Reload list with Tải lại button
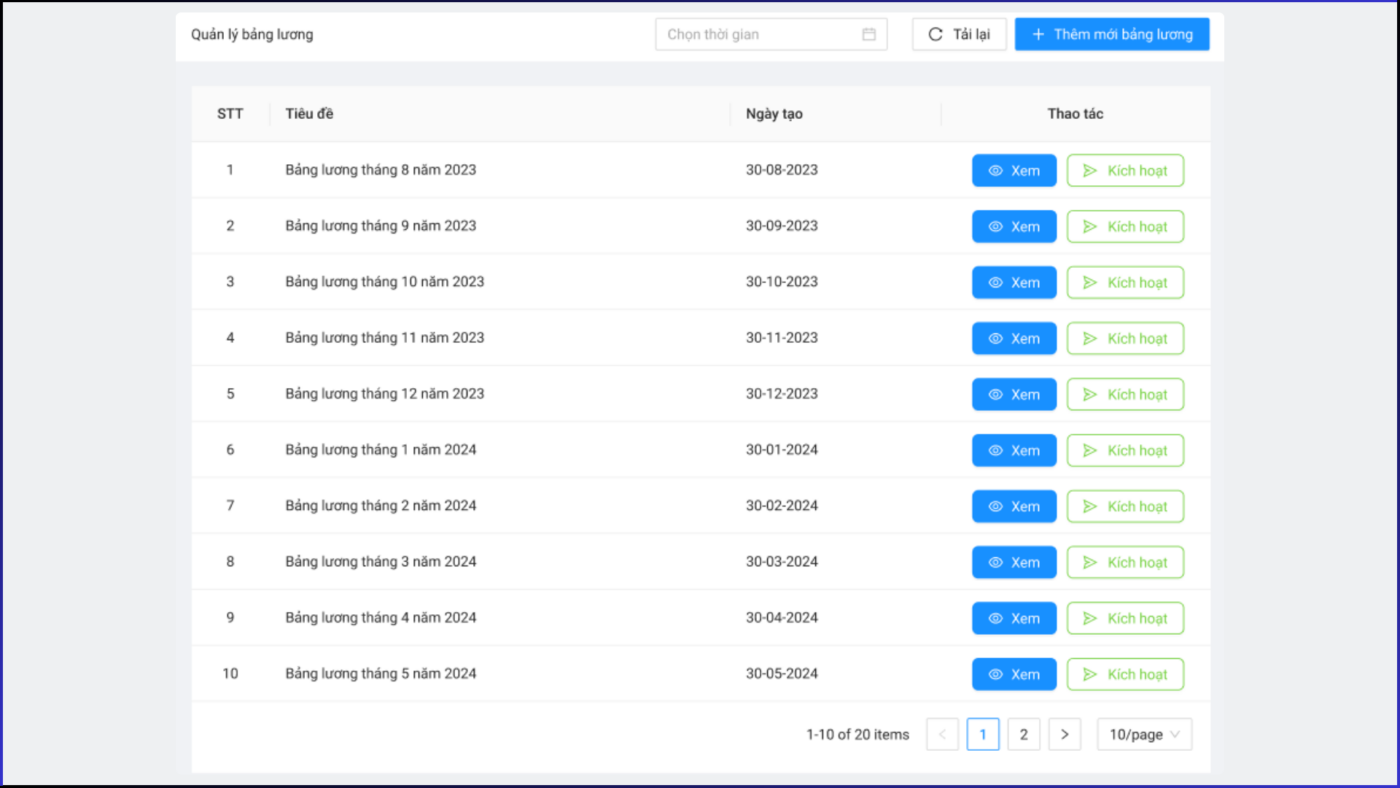 point(959,34)
